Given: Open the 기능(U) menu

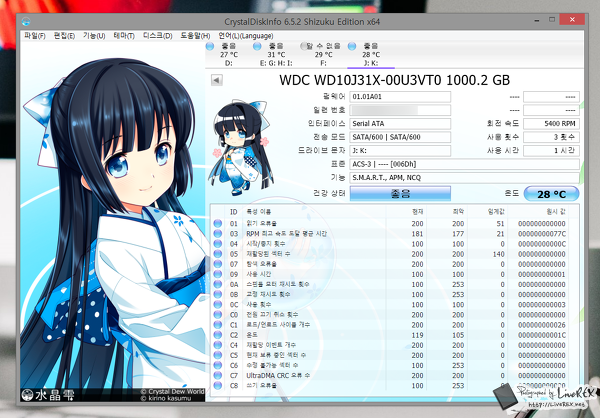Looking at the screenshot, I should coord(94,36).
